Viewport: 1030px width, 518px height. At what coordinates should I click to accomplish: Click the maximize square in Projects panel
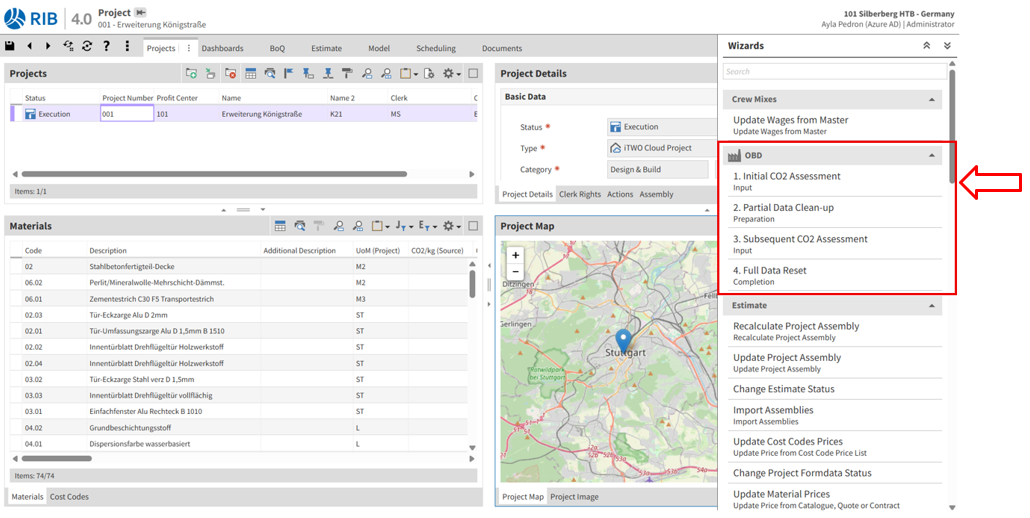473,73
